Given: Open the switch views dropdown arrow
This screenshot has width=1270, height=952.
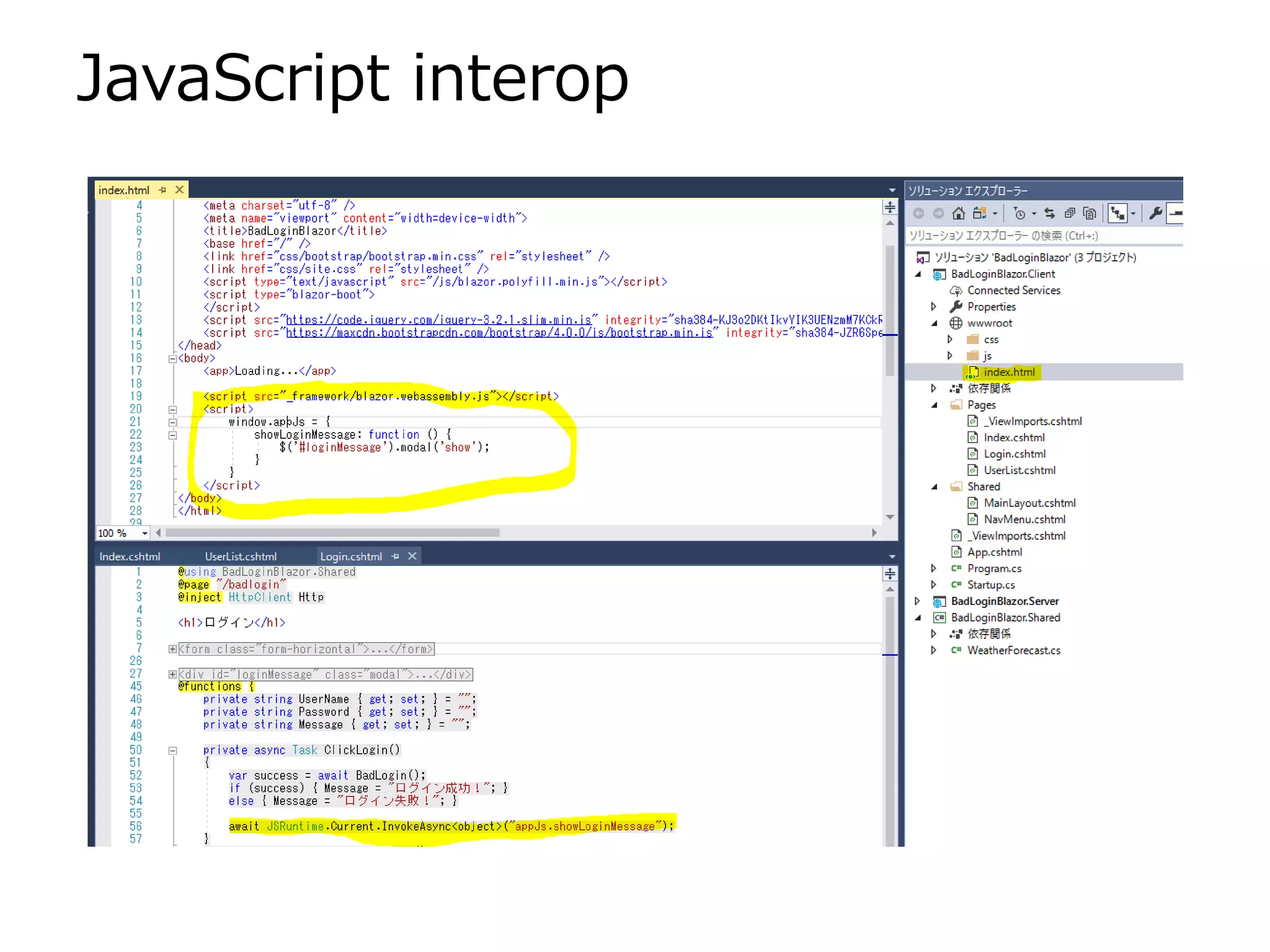Looking at the screenshot, I should [995, 214].
